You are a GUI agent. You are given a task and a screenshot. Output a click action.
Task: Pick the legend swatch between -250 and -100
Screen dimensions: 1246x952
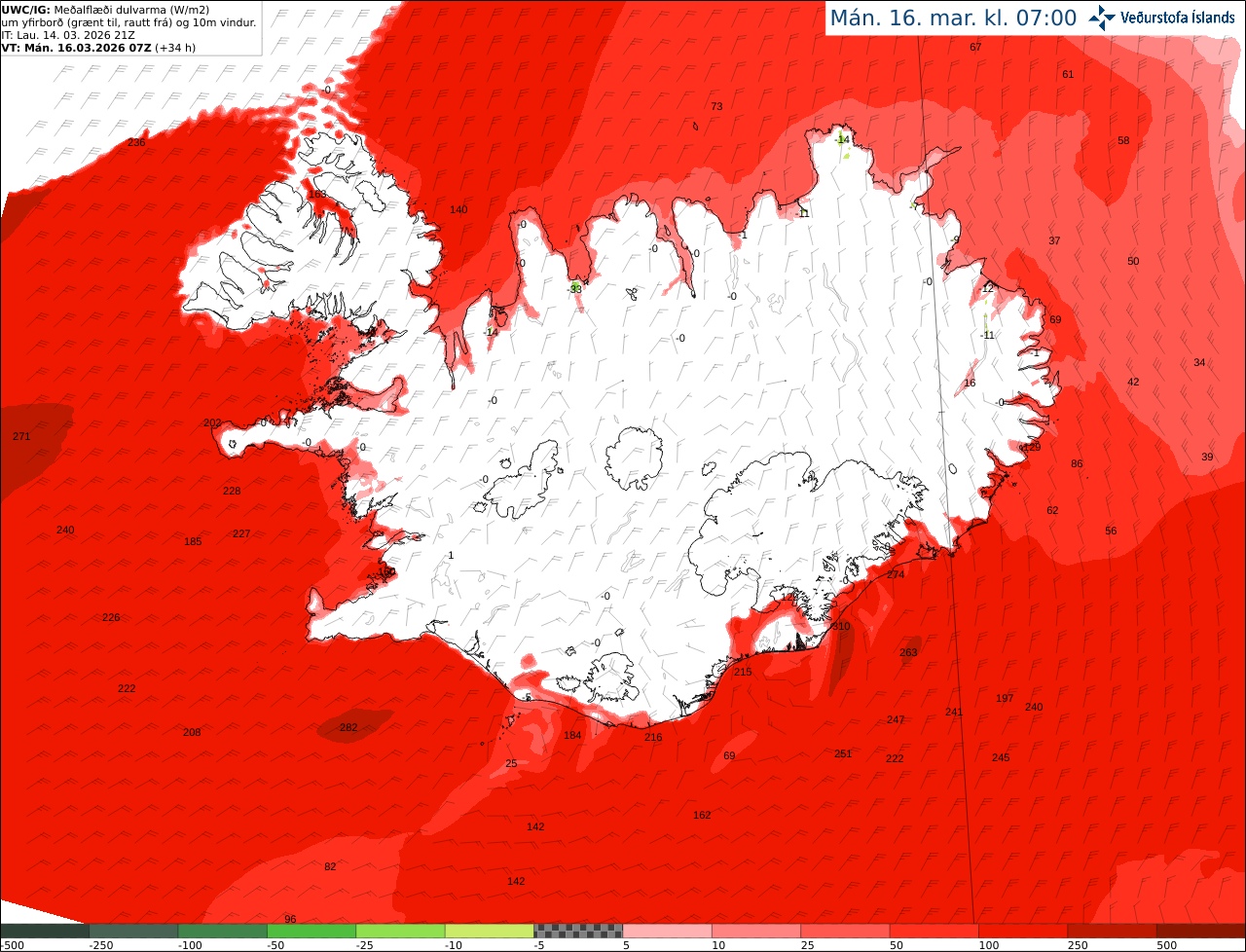(x=133, y=931)
